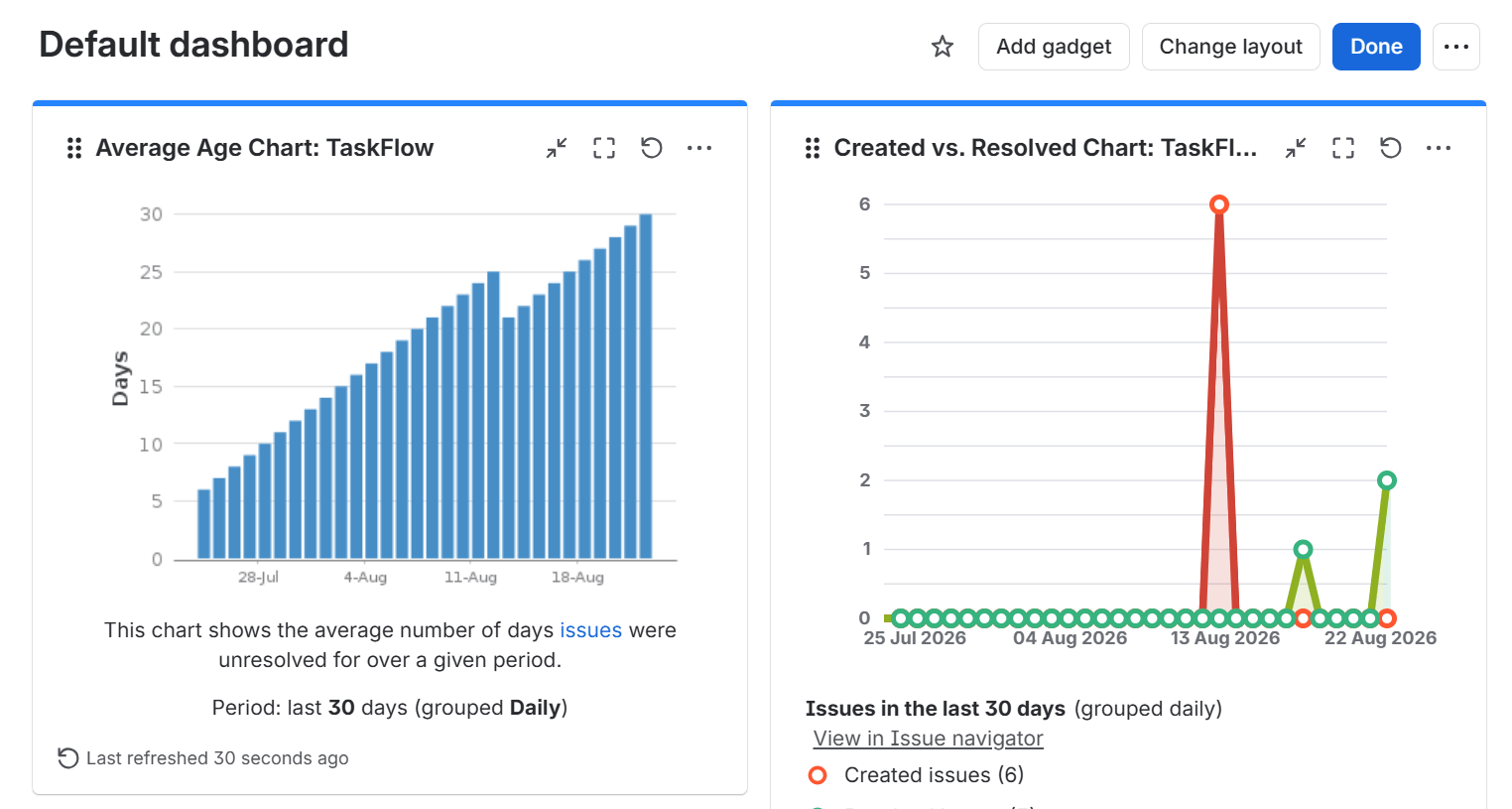Minimize the Created vs. Resolved Chart gadget

click(x=1296, y=148)
